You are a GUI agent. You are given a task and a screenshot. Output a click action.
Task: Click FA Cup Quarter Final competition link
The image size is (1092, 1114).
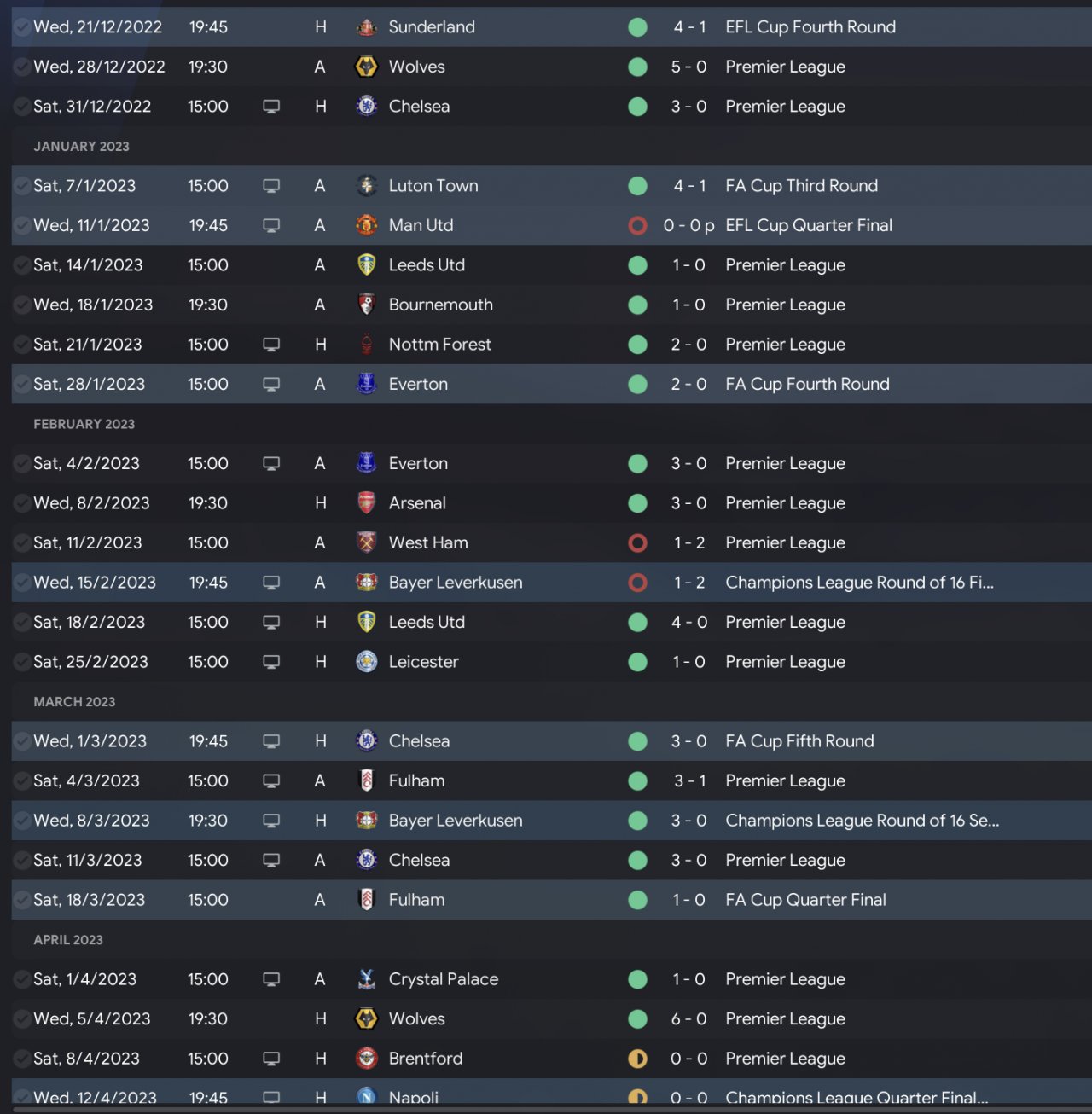[805, 900]
